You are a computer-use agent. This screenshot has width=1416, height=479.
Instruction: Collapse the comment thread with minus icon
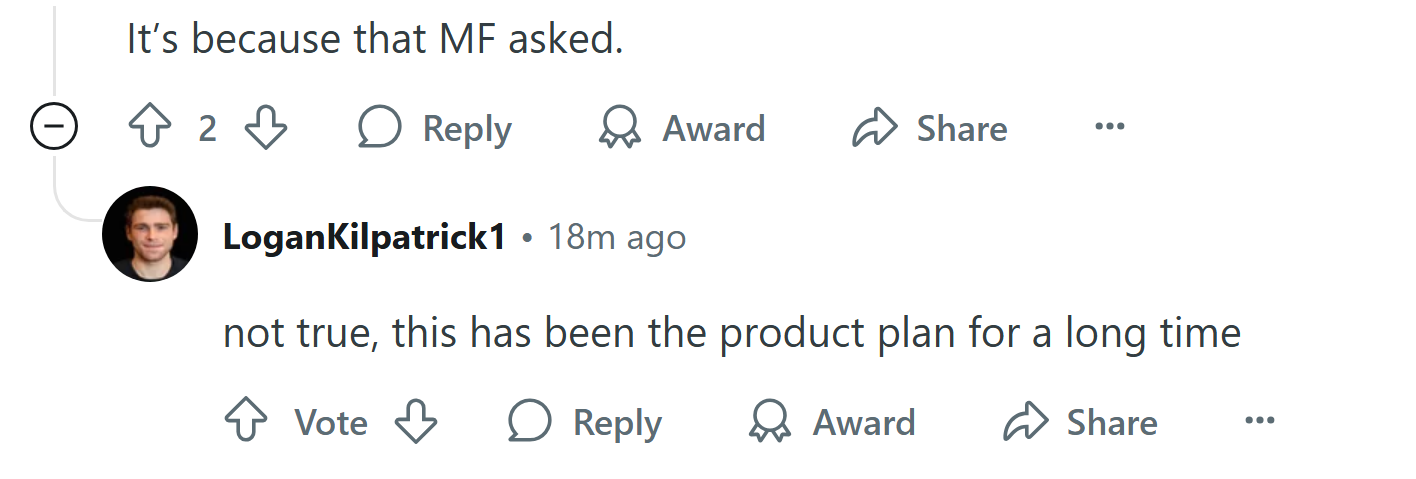[54, 128]
